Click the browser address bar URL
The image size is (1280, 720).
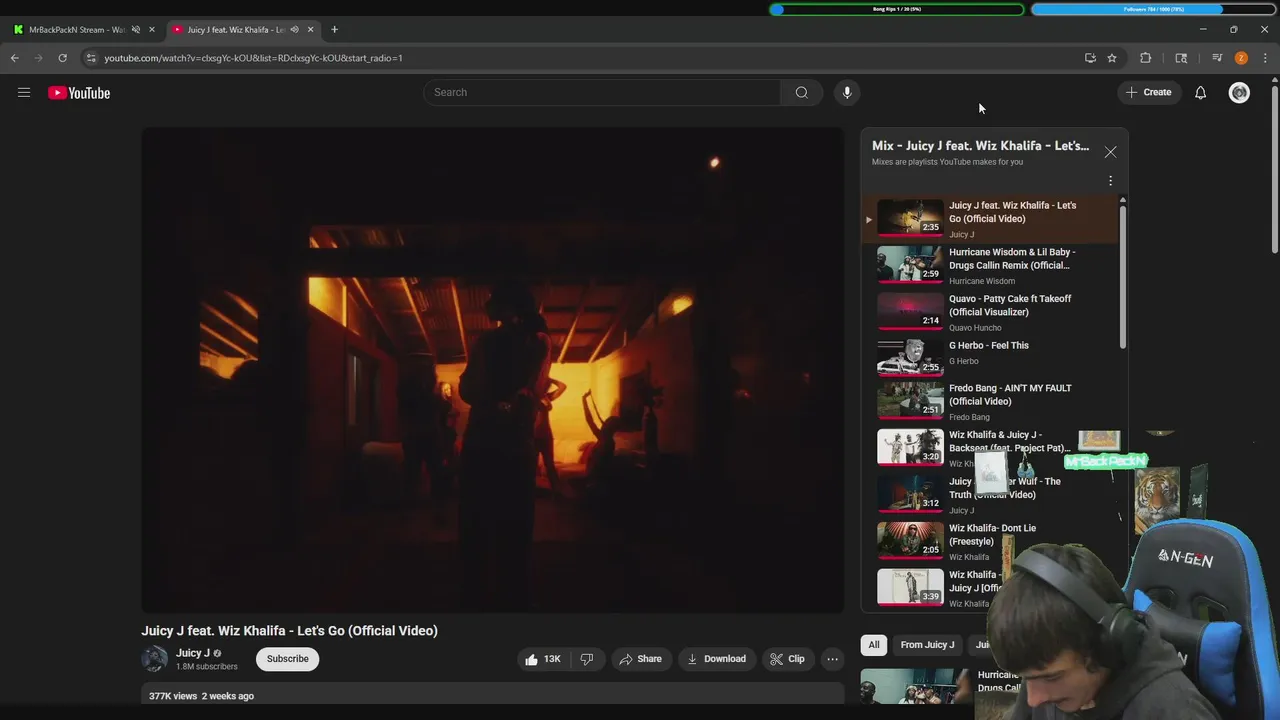click(x=253, y=58)
